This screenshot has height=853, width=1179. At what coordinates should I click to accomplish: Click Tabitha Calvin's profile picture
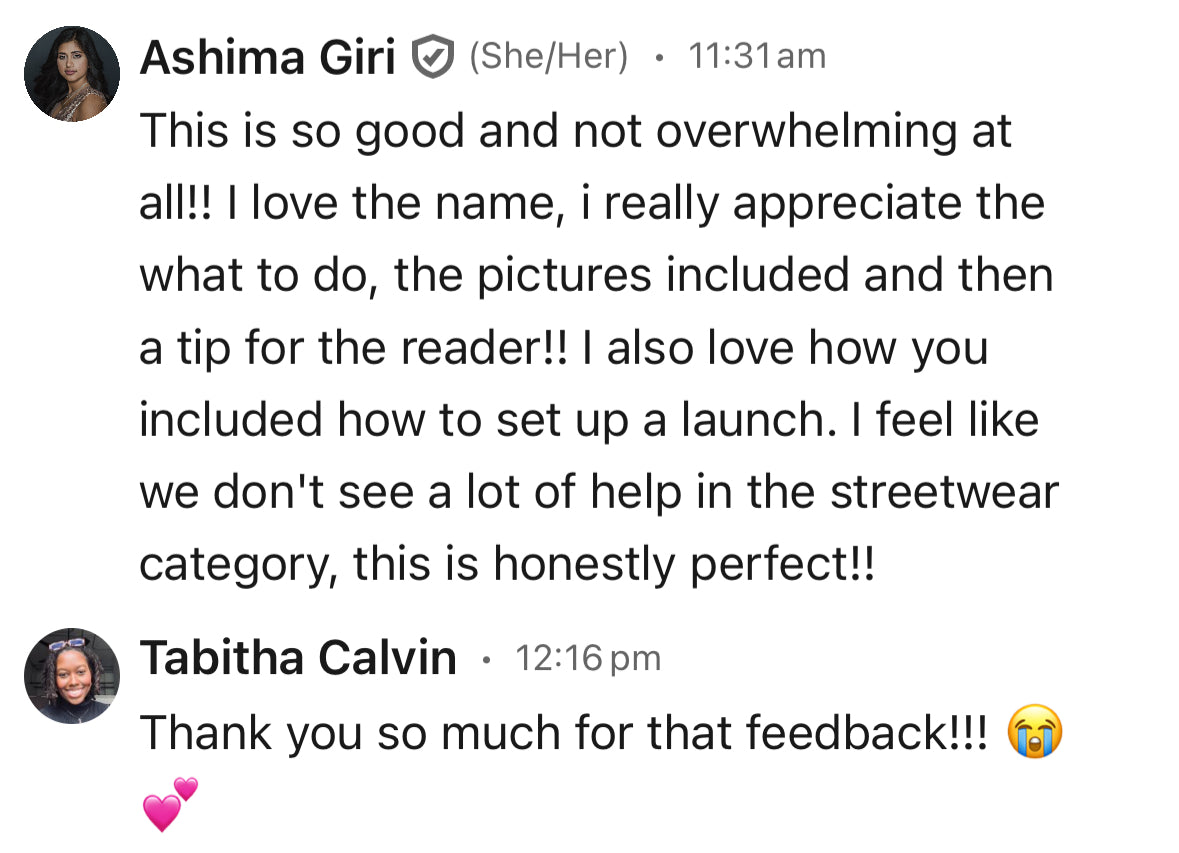(x=72, y=675)
